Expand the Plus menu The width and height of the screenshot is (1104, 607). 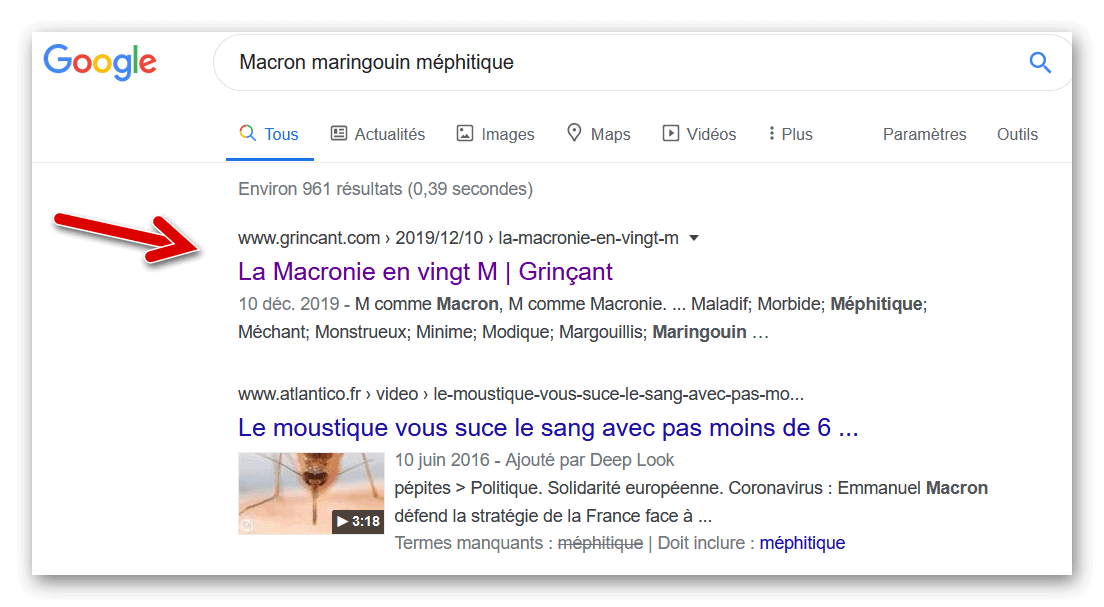[x=790, y=134]
